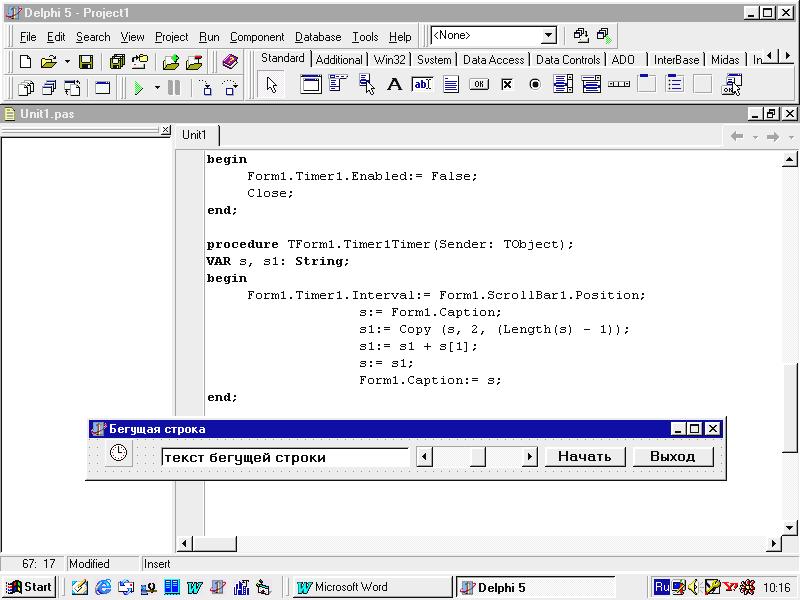
Task: Open the Database menu
Action: point(318,37)
